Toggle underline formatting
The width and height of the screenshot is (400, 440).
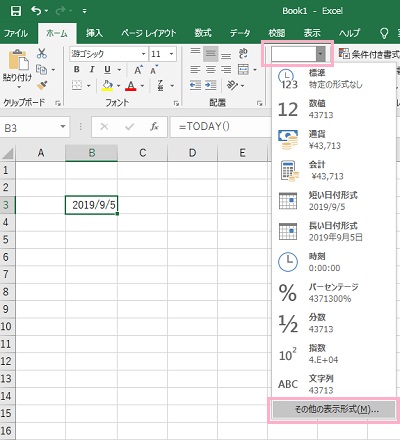coord(107,69)
